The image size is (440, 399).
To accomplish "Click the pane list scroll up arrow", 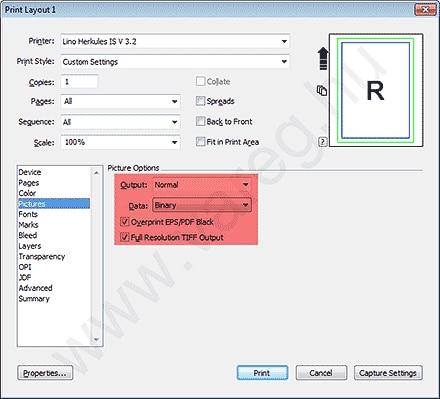I will [x=96, y=173].
